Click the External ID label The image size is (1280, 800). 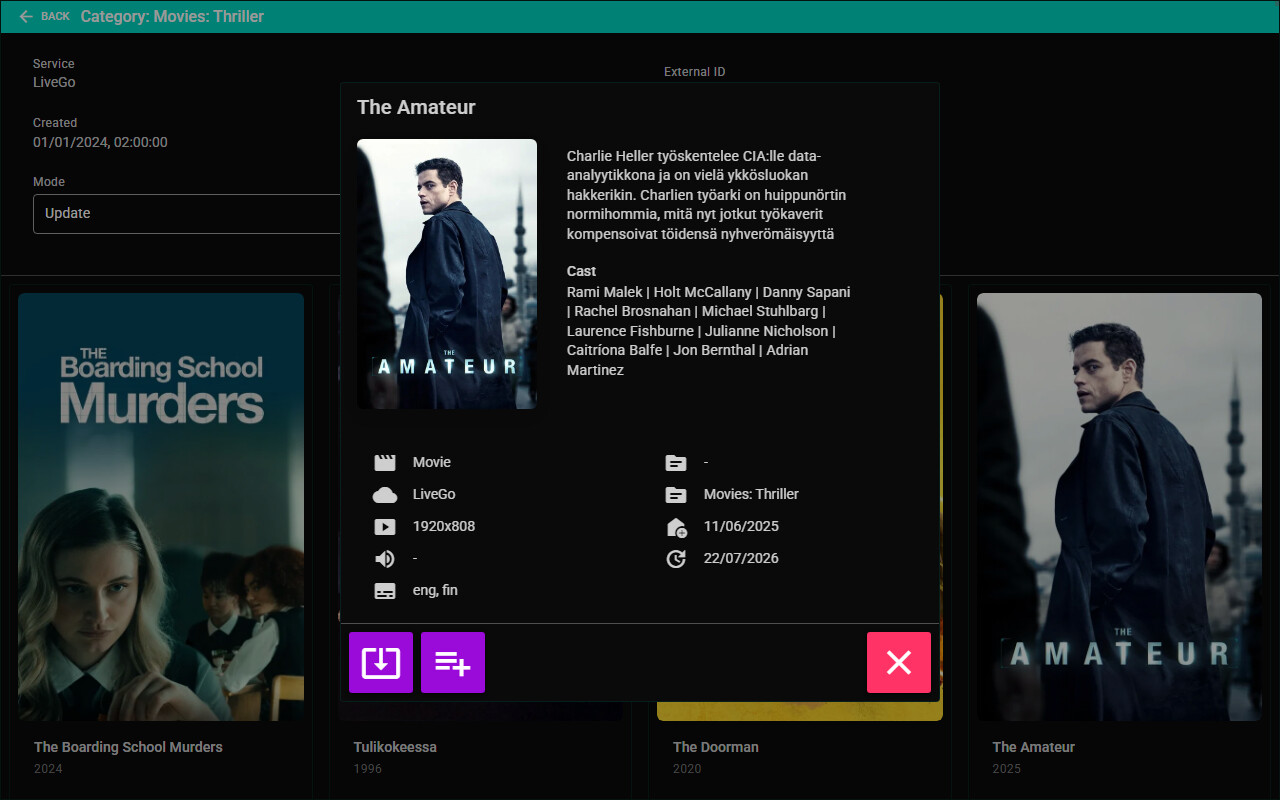694,72
